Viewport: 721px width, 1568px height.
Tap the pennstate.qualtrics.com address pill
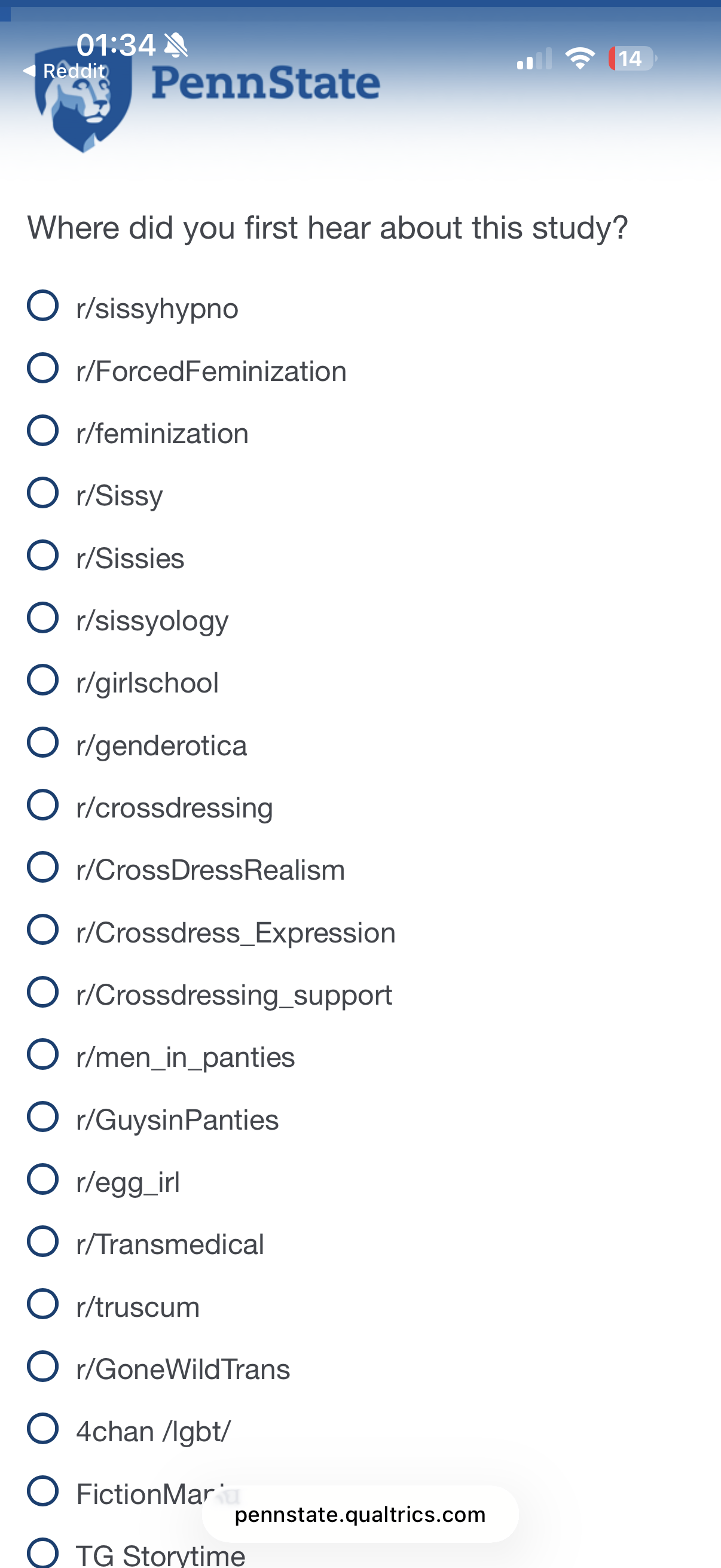pyautogui.click(x=360, y=1514)
